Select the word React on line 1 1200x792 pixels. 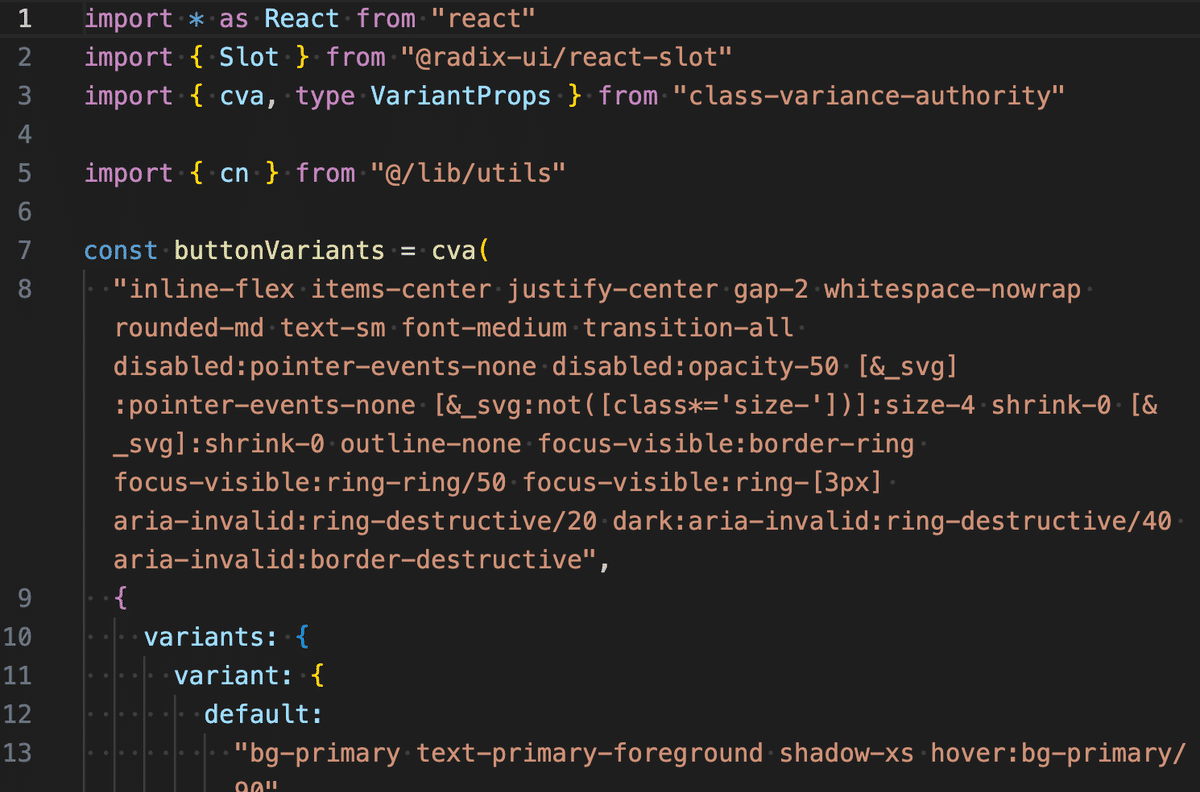(301, 18)
